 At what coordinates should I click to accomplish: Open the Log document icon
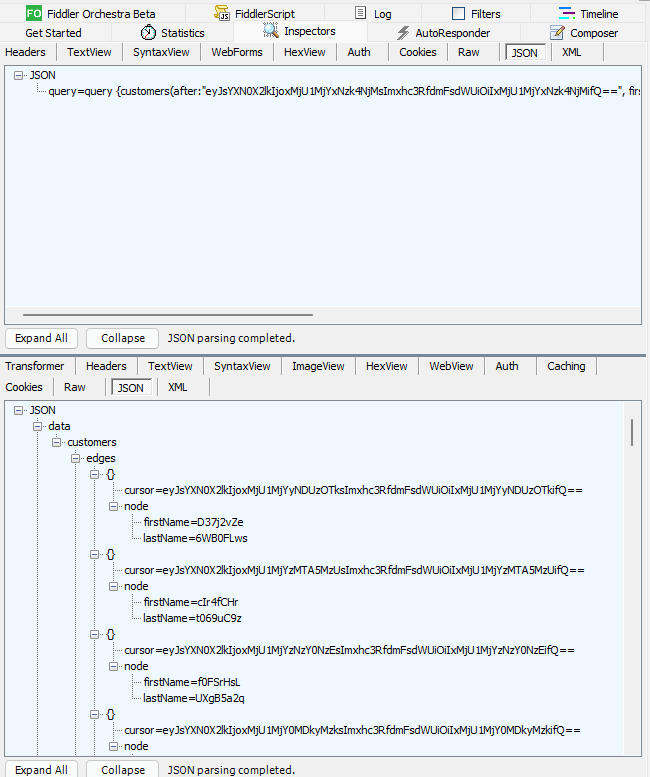coord(361,13)
